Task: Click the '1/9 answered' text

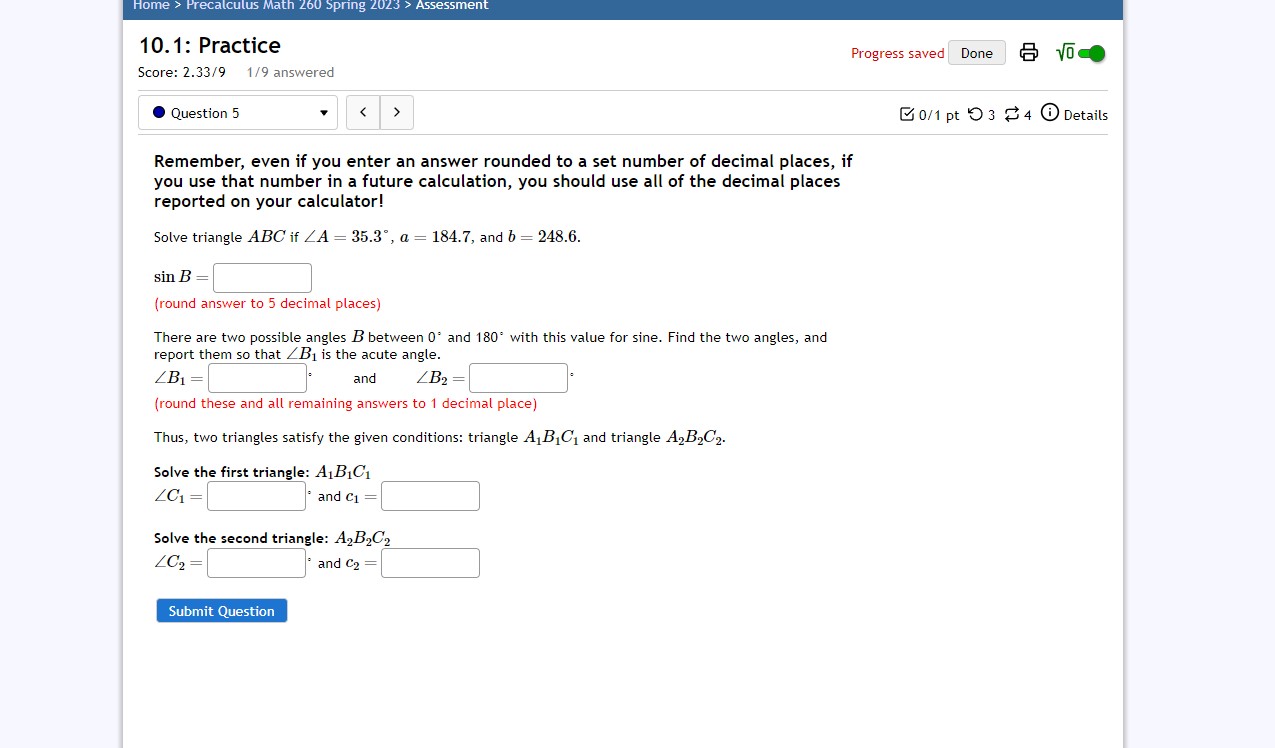Action: 290,72
